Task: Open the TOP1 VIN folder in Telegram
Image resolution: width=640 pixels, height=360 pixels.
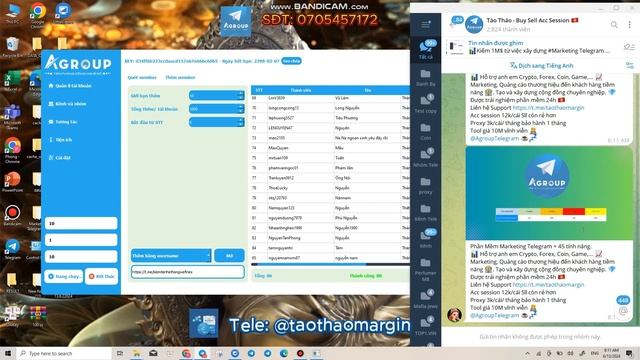Action: coord(425,325)
